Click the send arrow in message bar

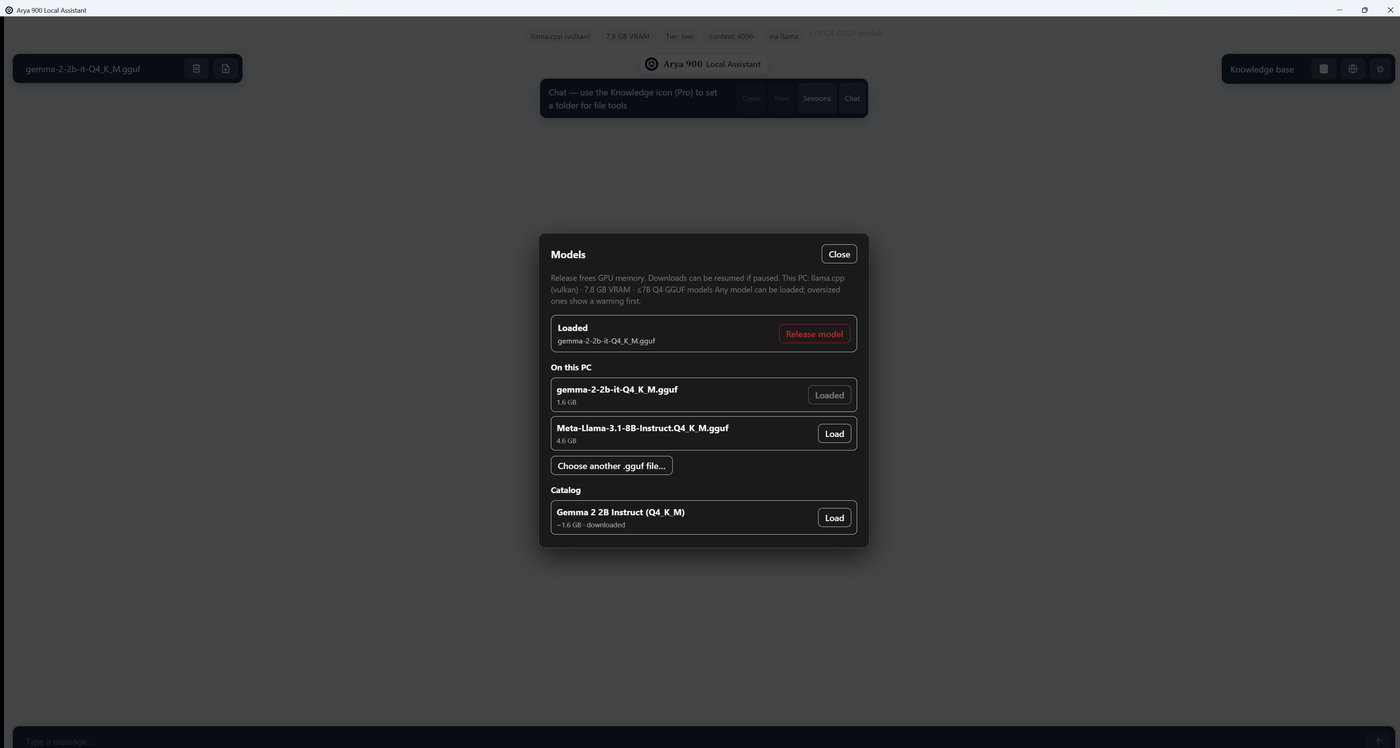tap(1378, 741)
